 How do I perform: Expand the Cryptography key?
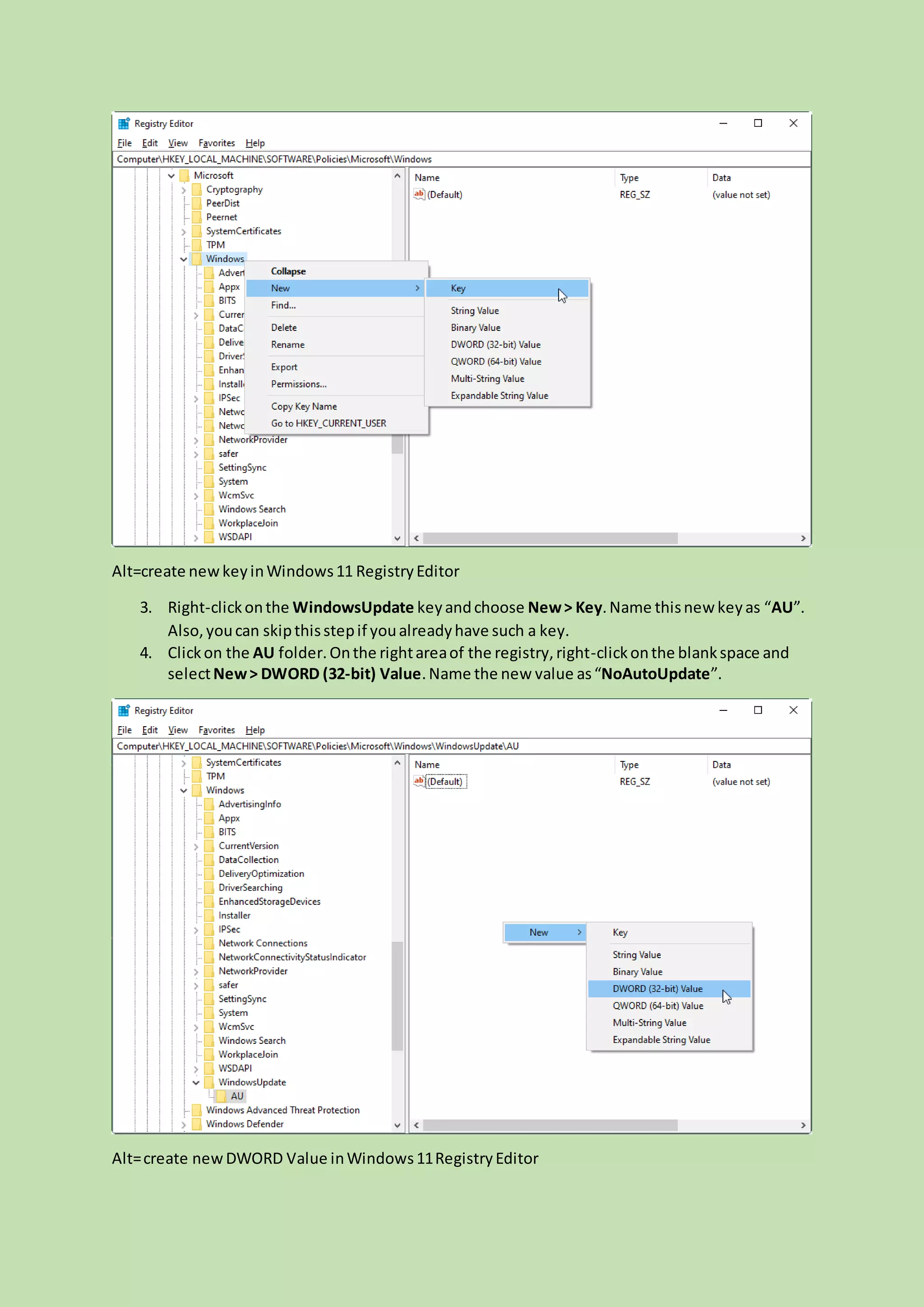184,190
